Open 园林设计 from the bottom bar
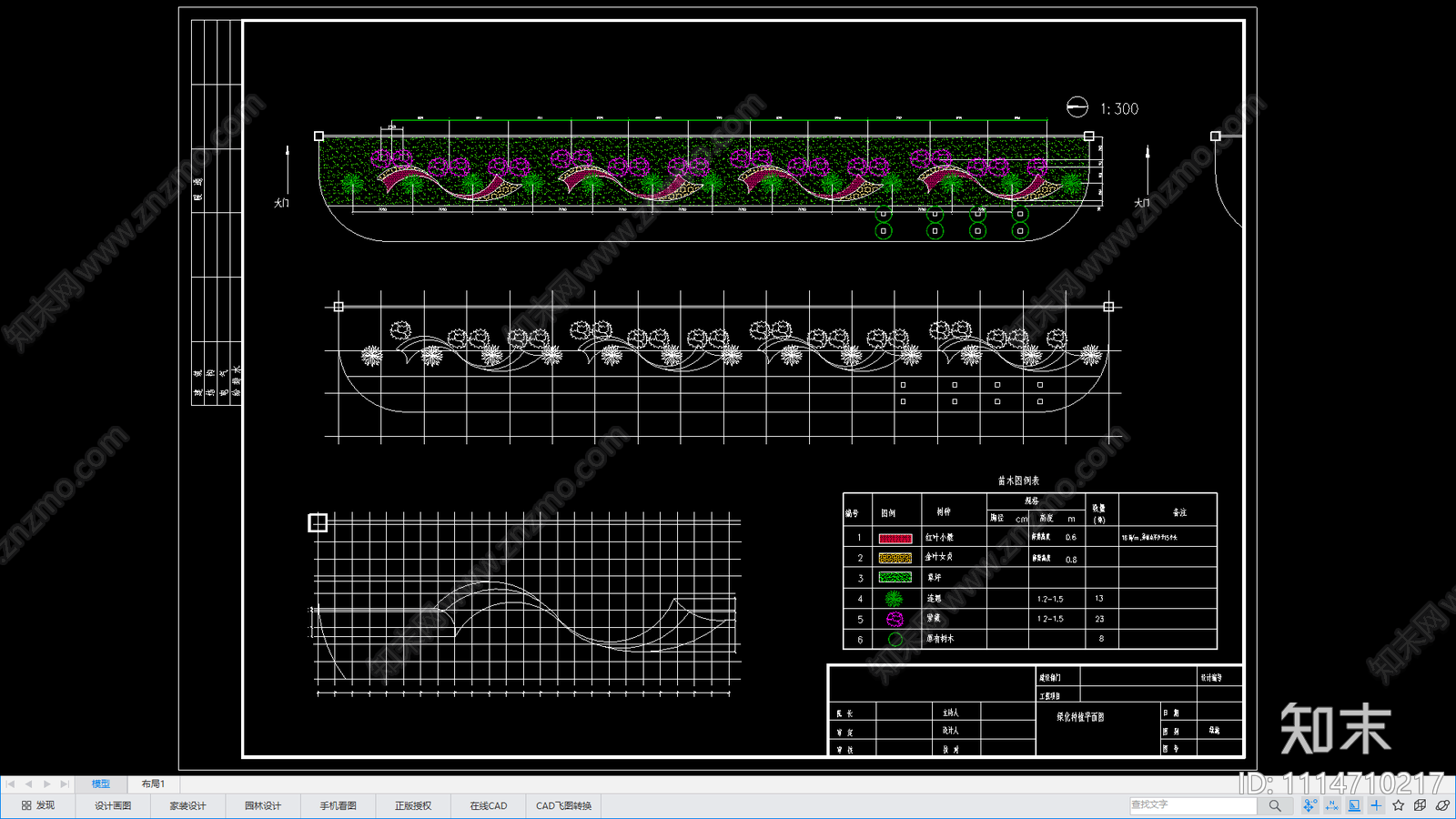Screen dimensions: 1456x819 click(263, 805)
